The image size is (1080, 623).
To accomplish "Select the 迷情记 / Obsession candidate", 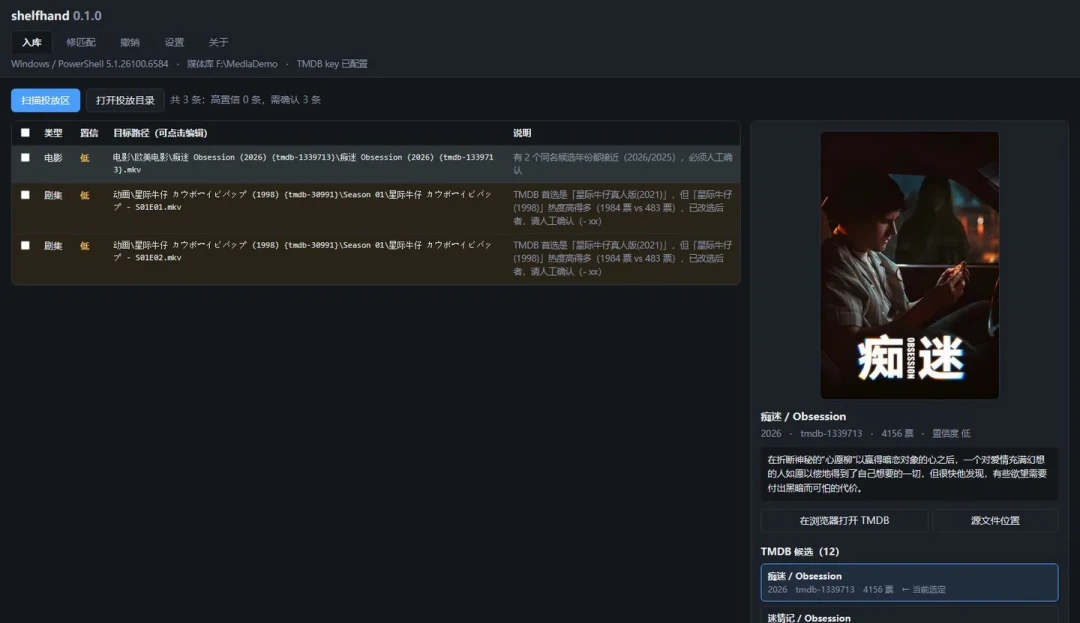I will [909, 615].
